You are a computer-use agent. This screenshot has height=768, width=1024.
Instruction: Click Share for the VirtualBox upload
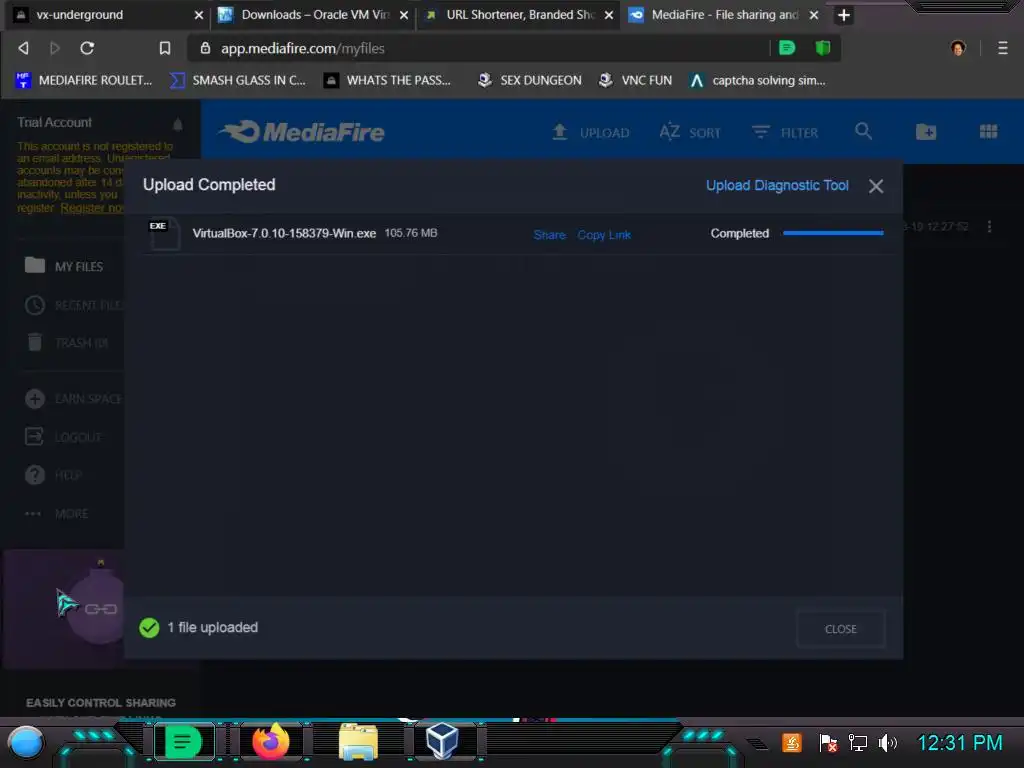tap(549, 234)
